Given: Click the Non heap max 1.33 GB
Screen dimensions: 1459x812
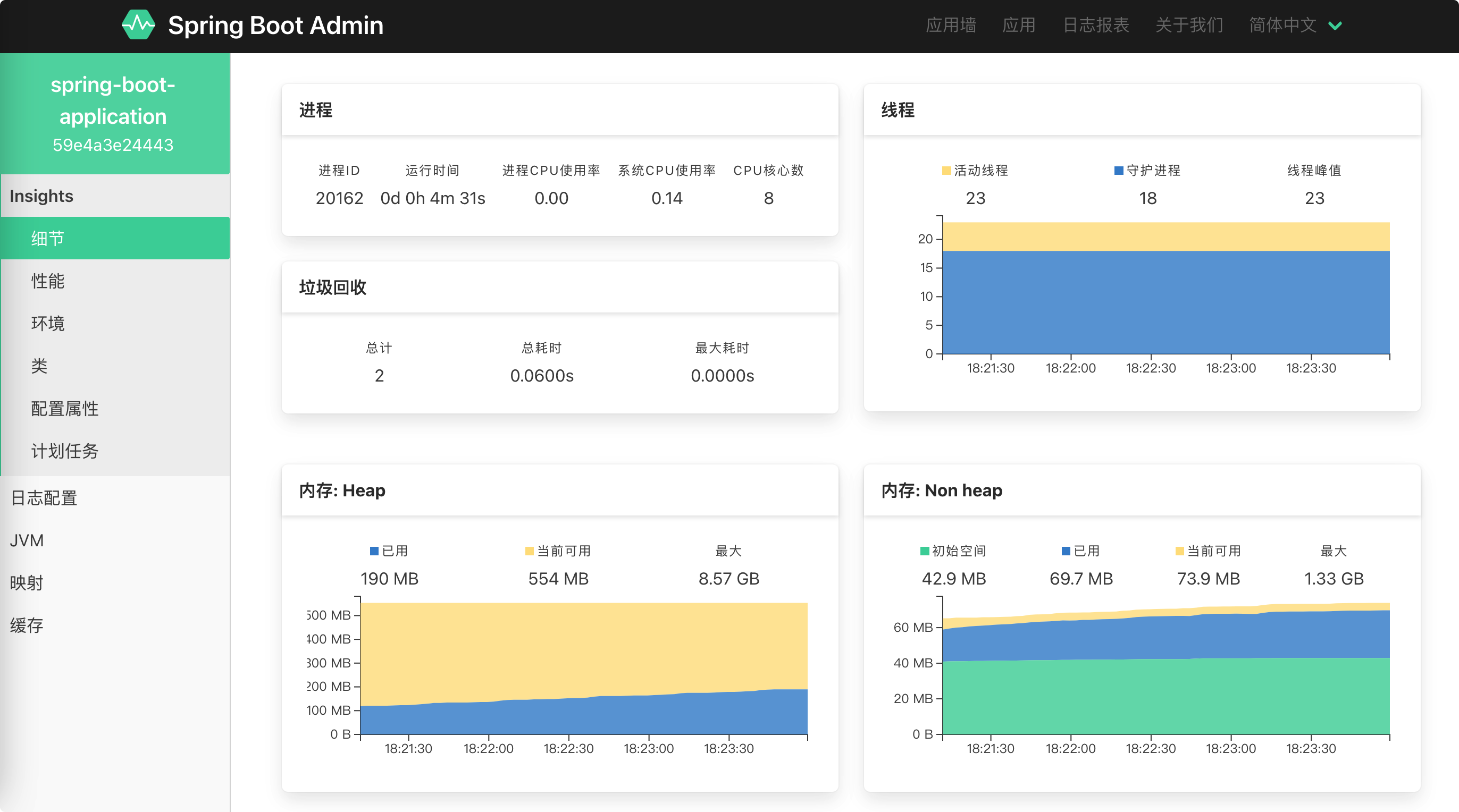Looking at the screenshot, I should tap(1335, 579).
